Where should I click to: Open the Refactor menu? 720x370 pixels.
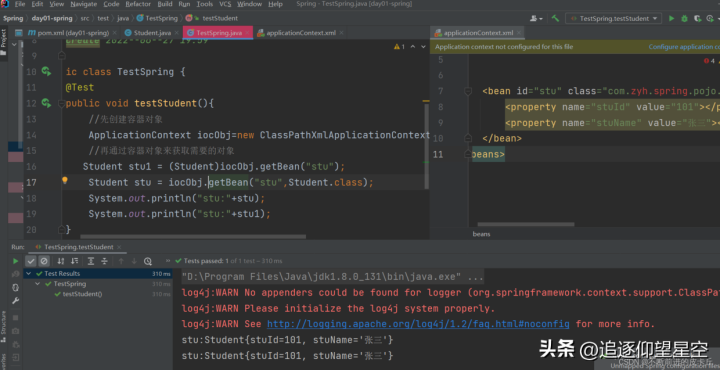point(138,4)
